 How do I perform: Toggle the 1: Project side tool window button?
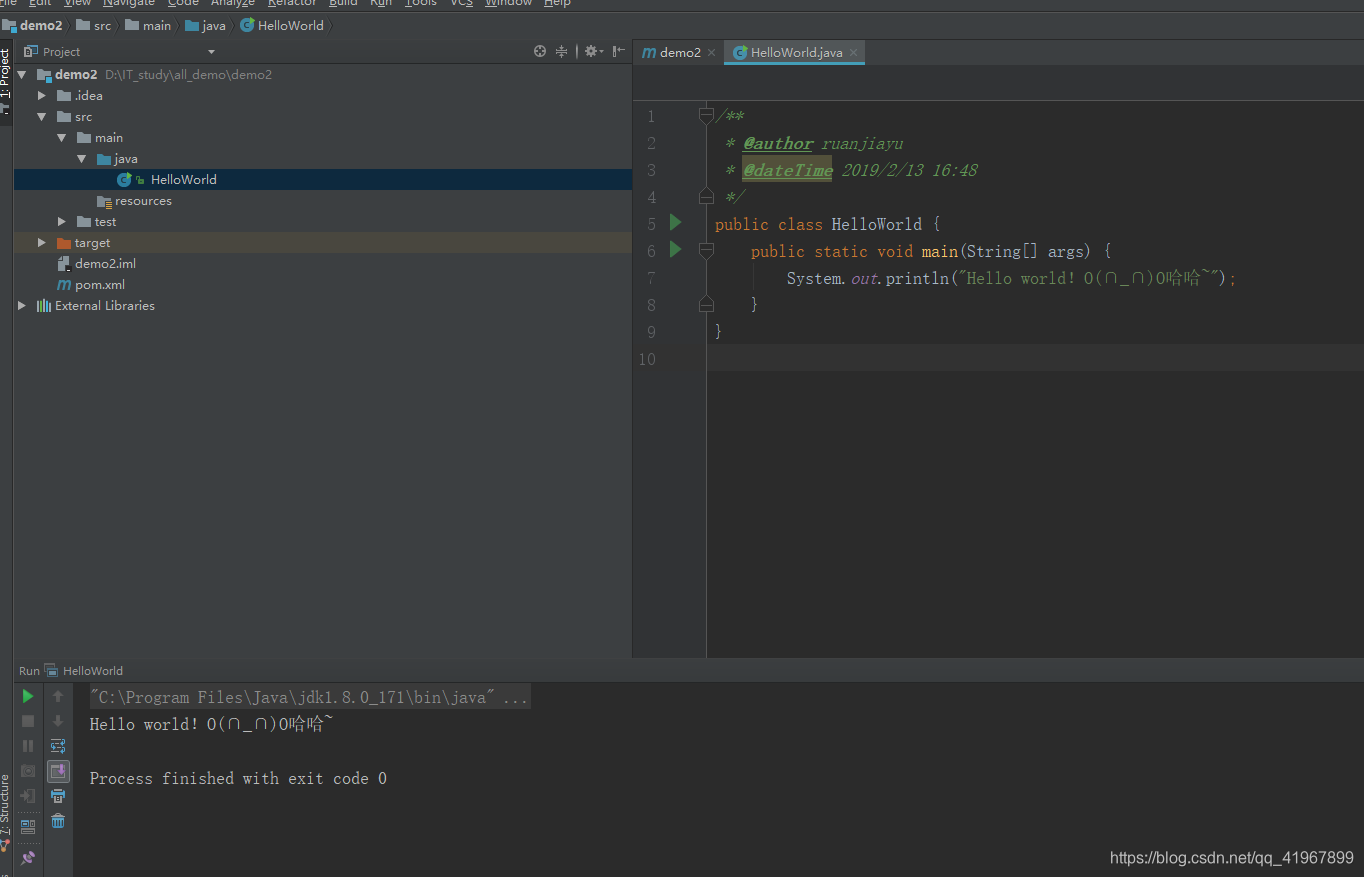click(x=6, y=80)
